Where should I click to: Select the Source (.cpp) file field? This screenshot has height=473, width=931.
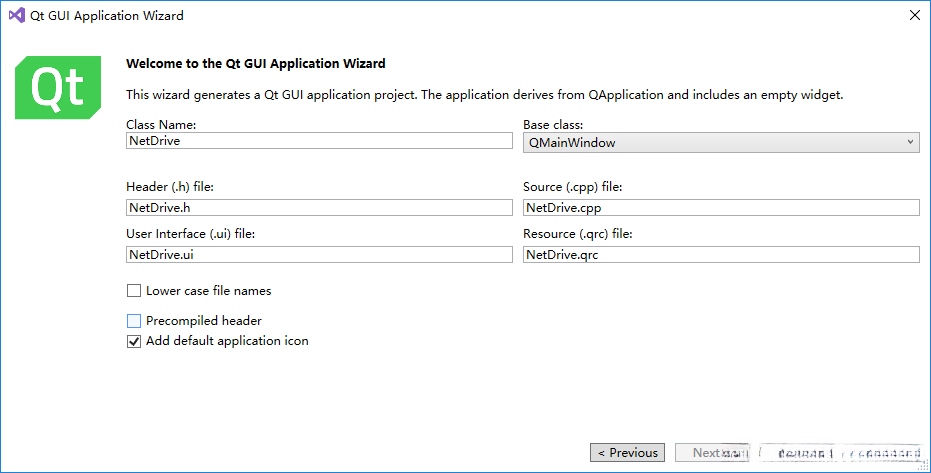[720, 208]
